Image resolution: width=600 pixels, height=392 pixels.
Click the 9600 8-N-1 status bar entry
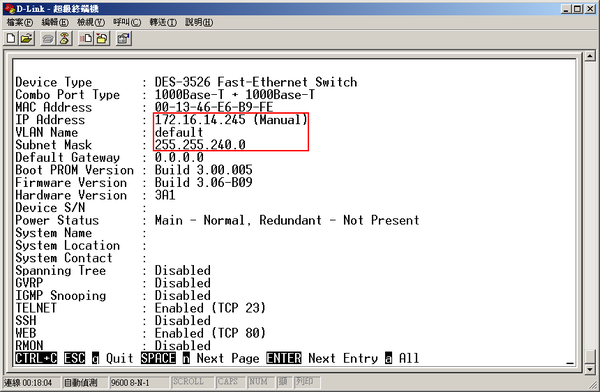point(139,382)
